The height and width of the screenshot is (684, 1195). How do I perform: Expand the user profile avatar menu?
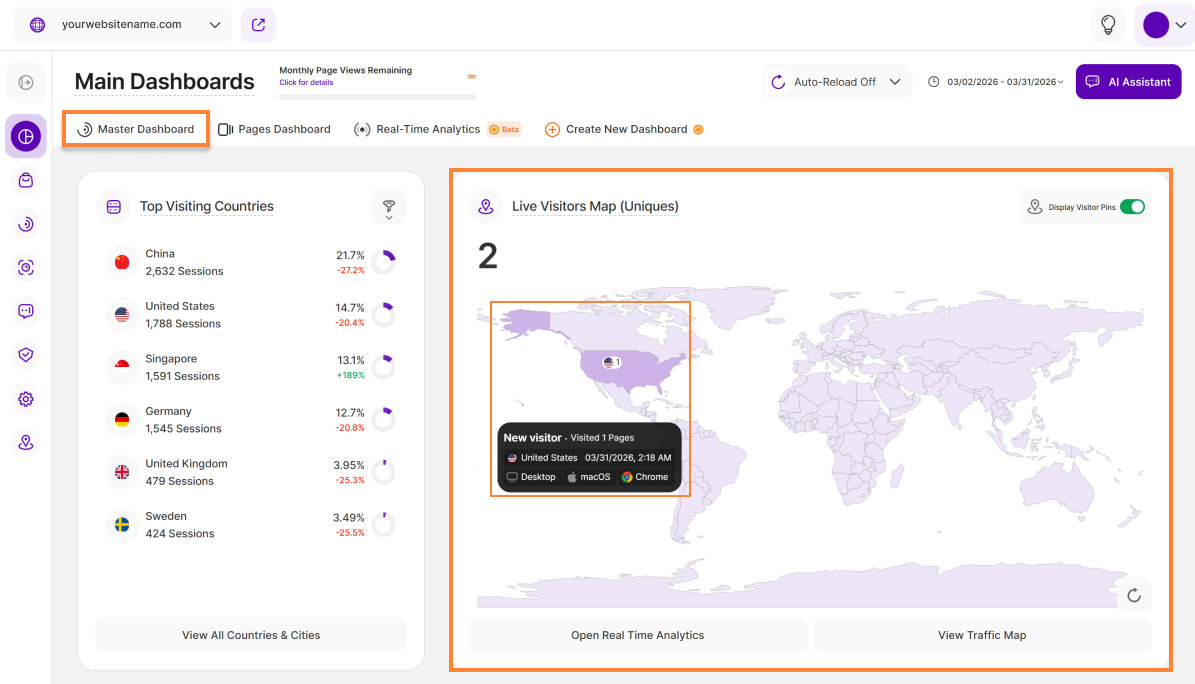coord(1164,25)
